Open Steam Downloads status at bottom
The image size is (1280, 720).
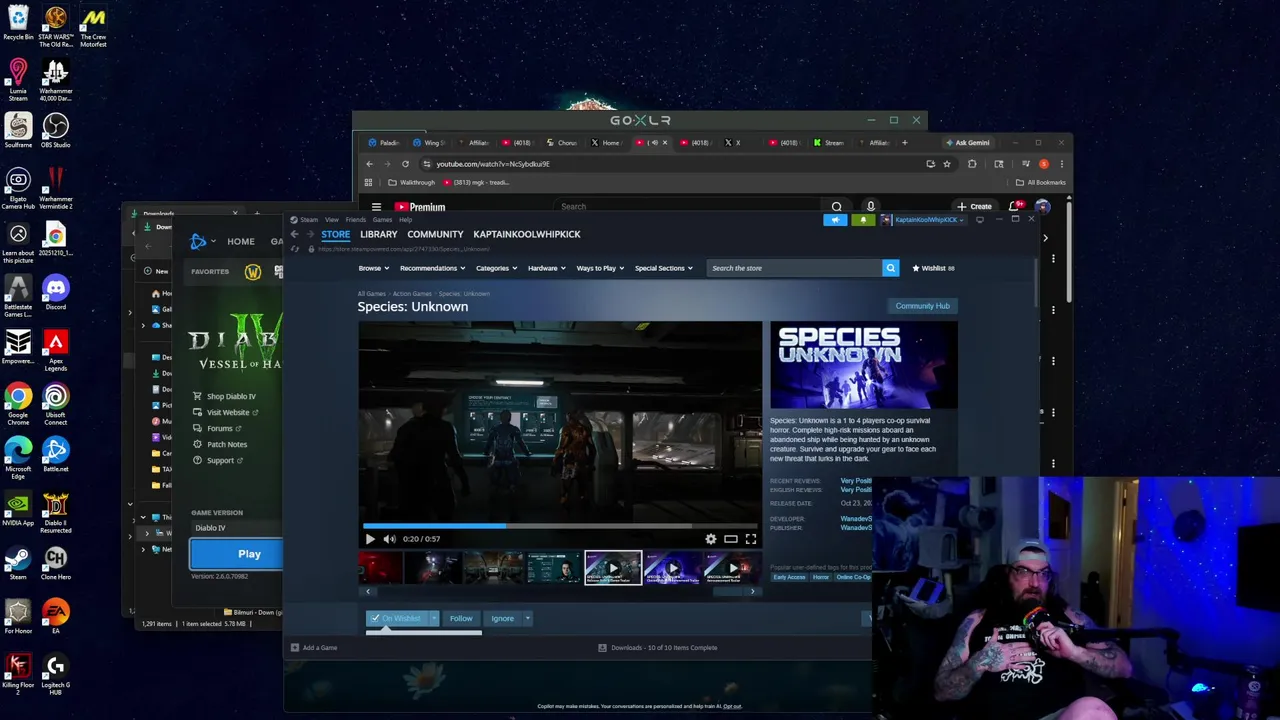[658, 648]
